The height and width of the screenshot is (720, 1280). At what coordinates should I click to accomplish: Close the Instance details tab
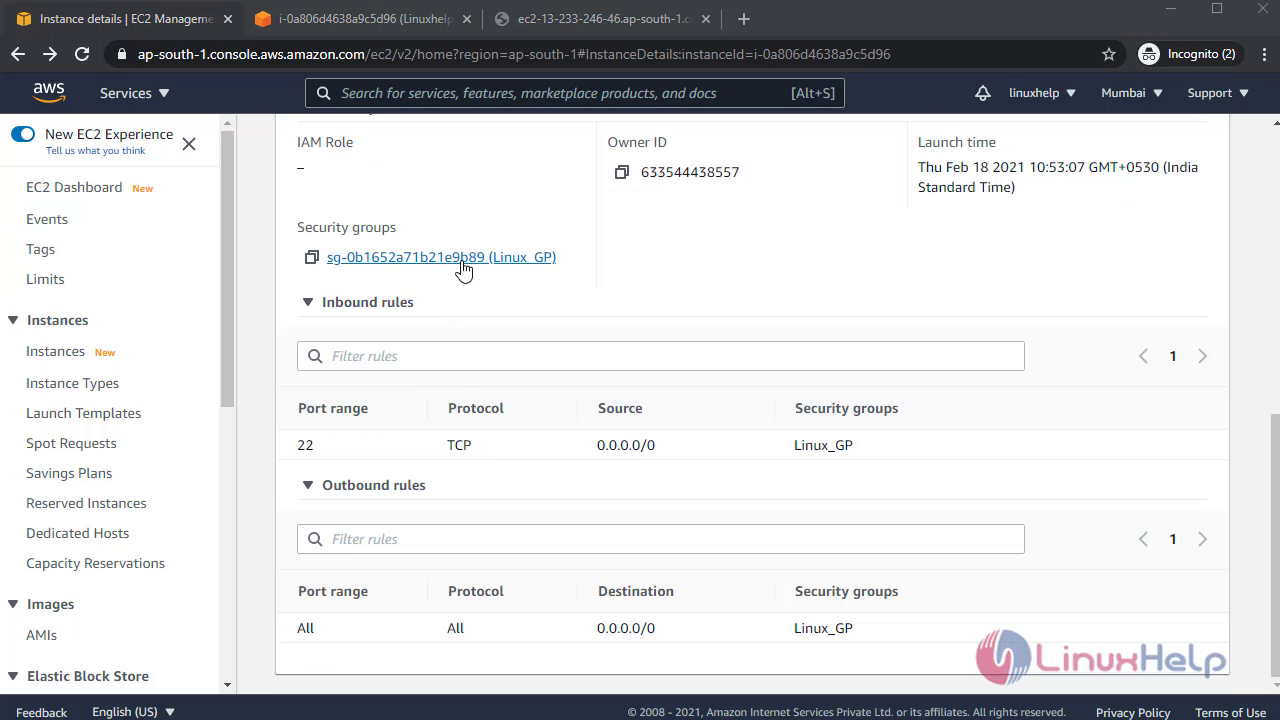click(x=228, y=19)
